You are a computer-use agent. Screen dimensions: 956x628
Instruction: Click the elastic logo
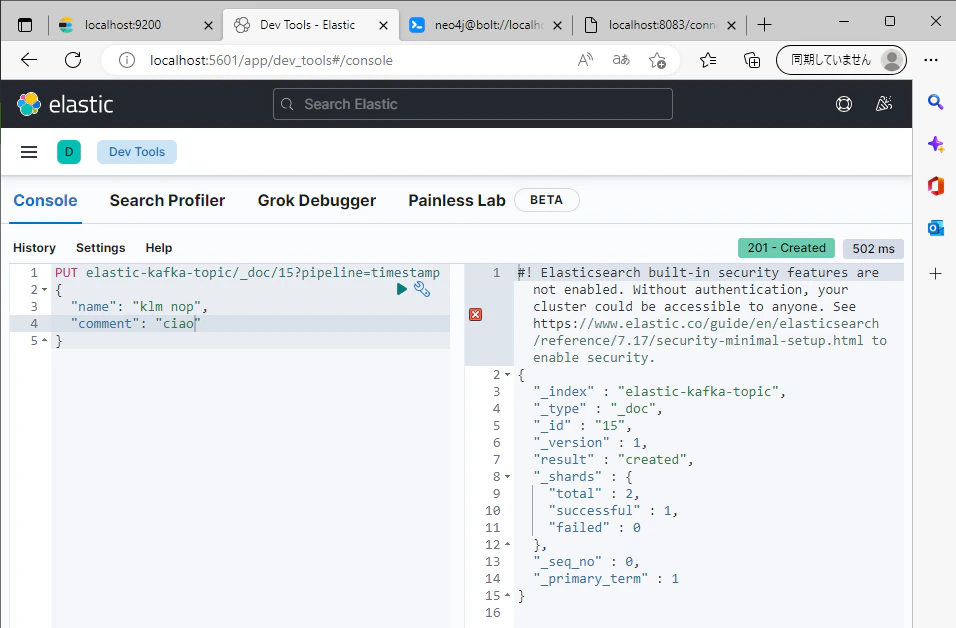65,104
